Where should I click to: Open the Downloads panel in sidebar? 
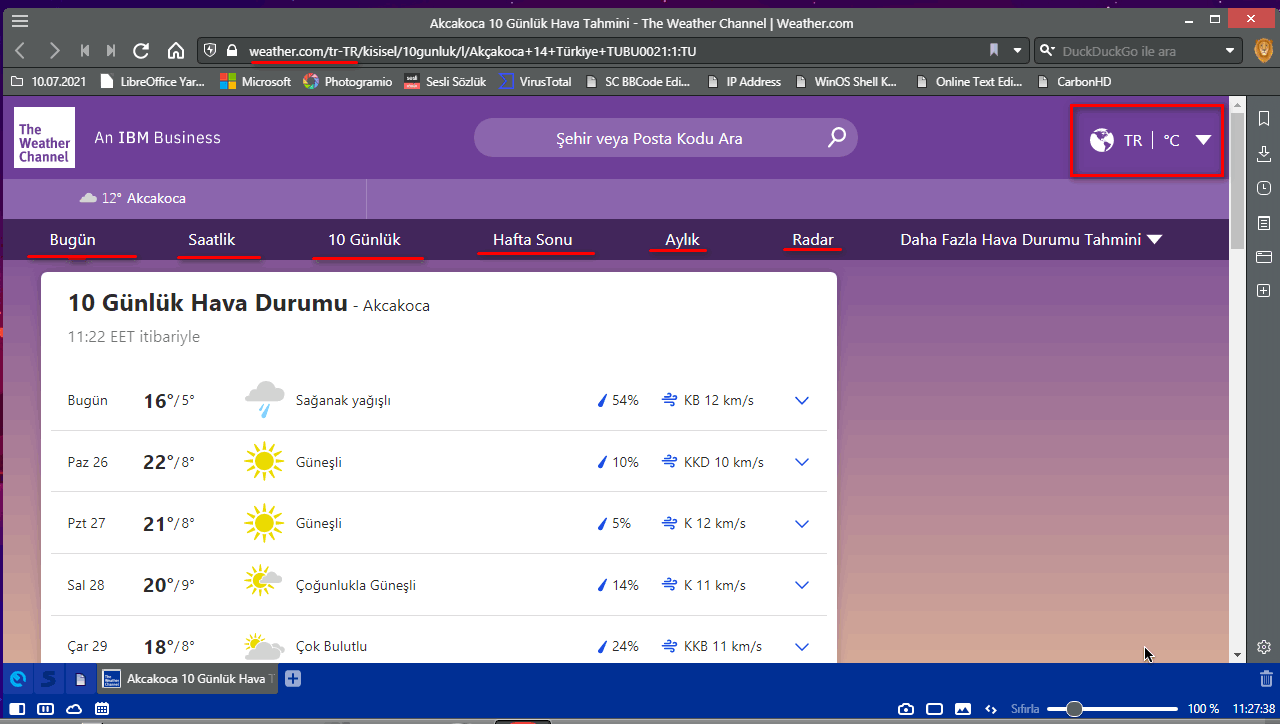1264,153
